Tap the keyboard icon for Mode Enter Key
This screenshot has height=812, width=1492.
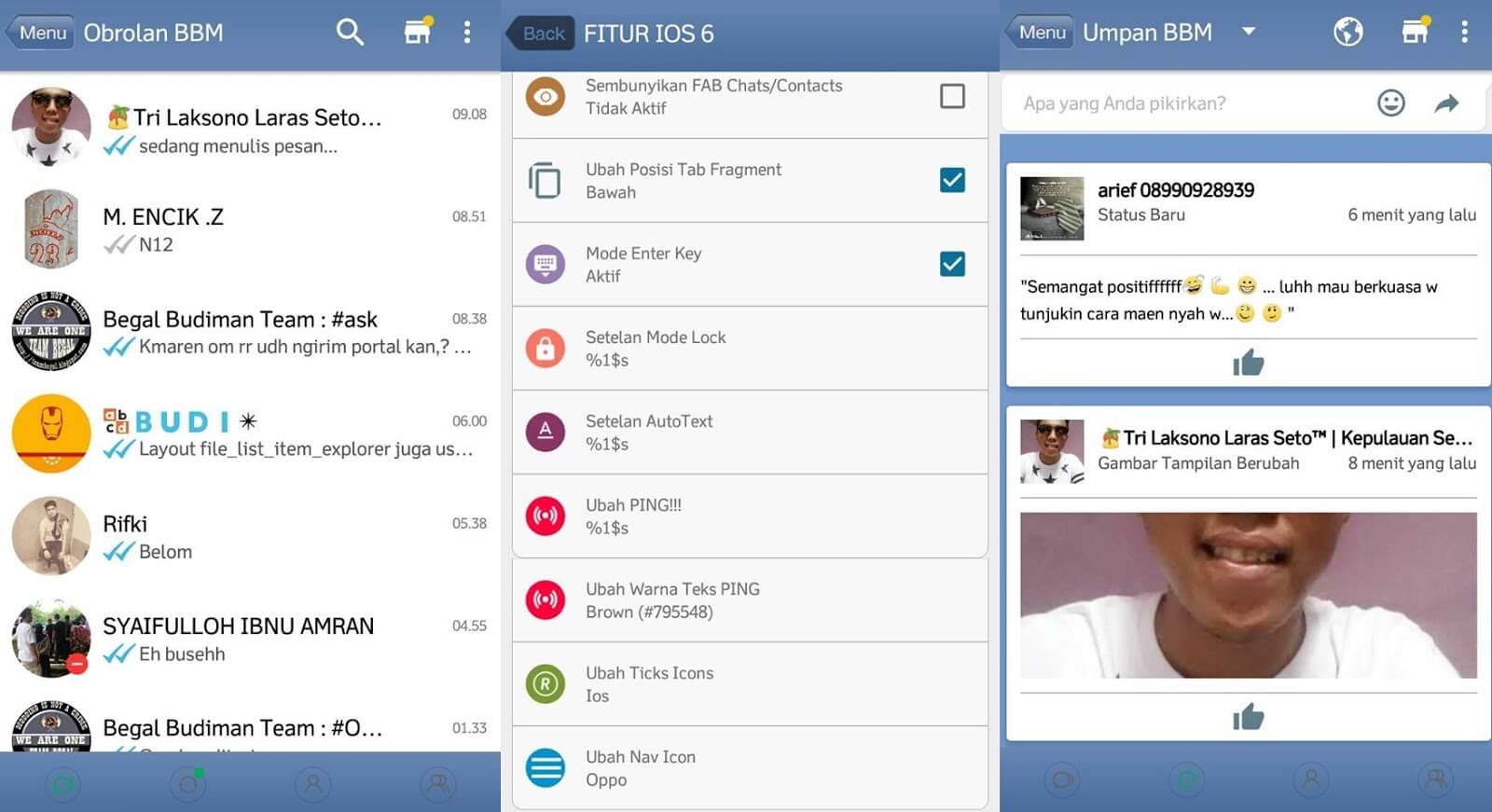546,264
